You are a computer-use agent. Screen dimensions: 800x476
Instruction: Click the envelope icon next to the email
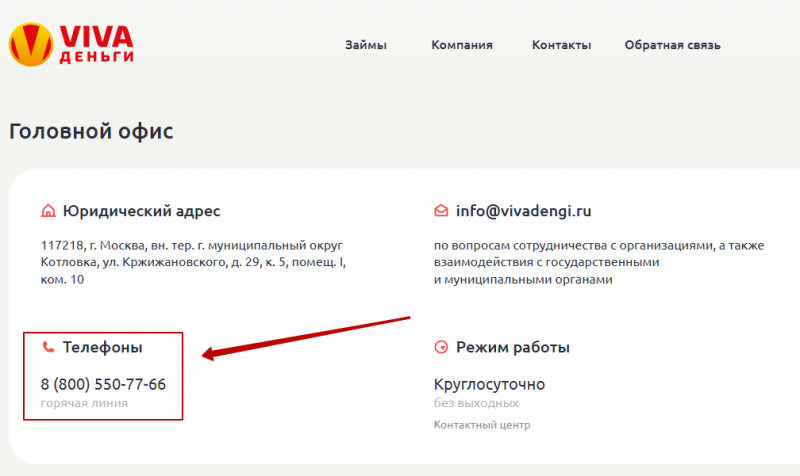click(441, 211)
